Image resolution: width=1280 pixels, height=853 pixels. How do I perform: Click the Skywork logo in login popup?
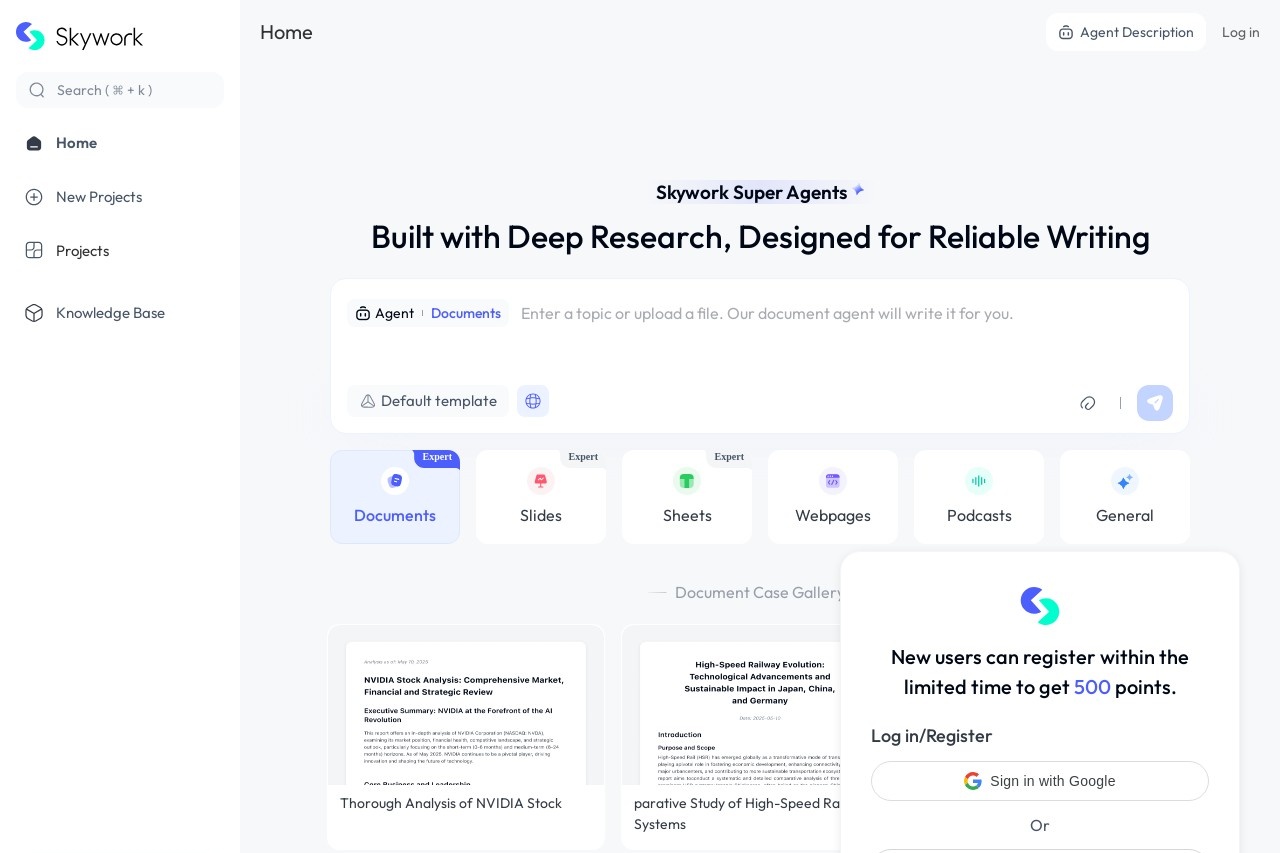[x=1040, y=606]
